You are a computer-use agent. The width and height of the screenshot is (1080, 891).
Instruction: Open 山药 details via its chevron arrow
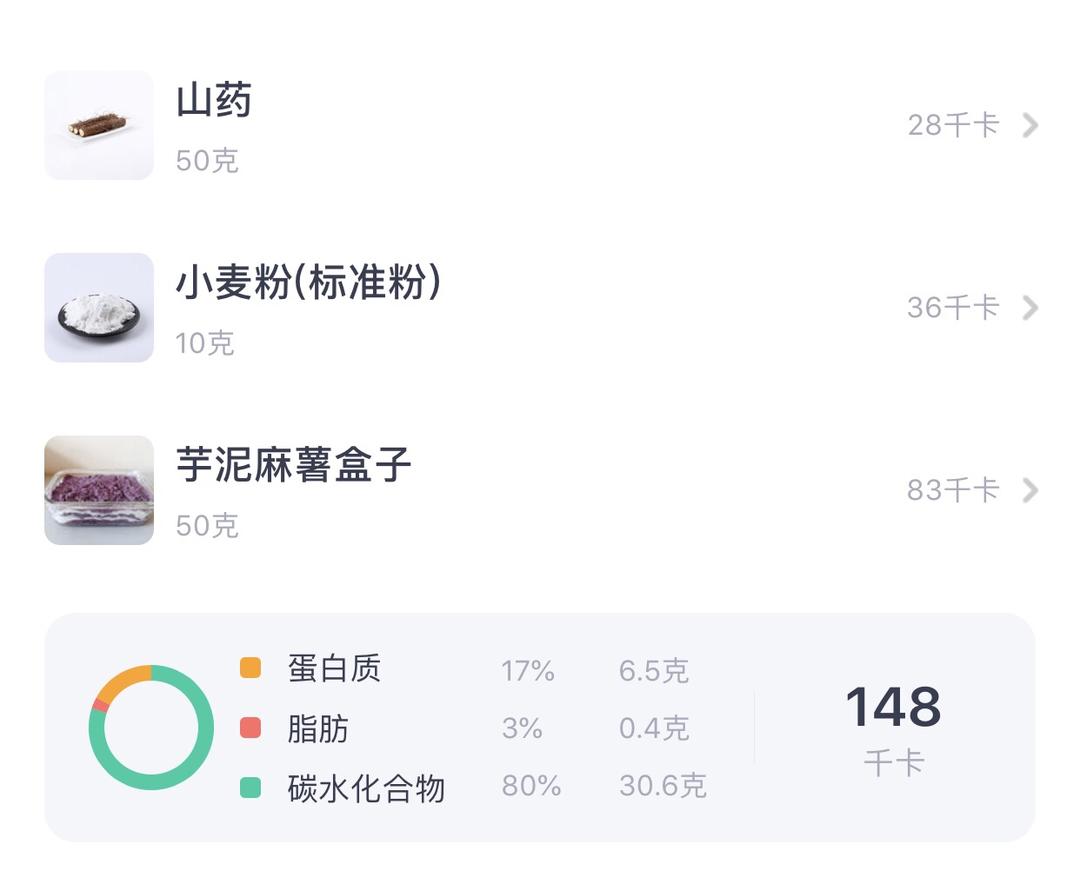pos(1030,125)
